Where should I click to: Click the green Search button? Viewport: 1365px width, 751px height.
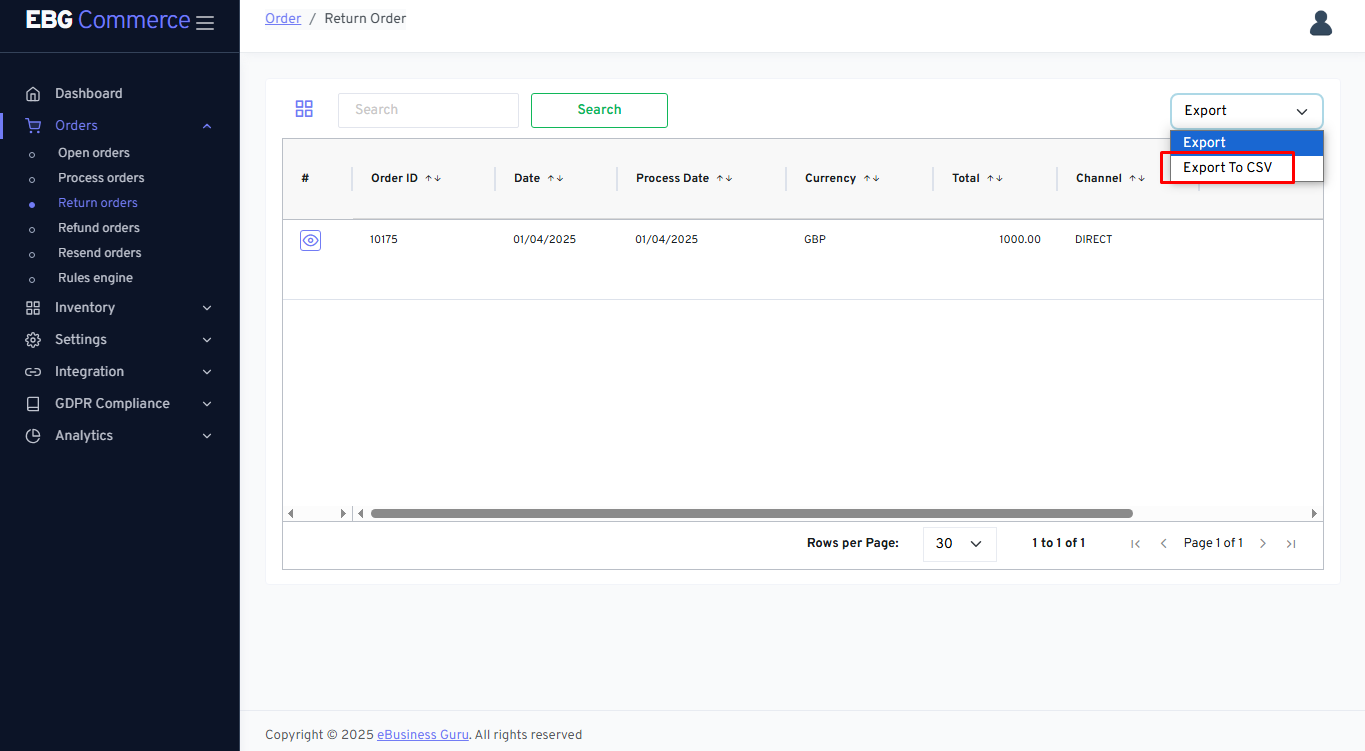coord(599,110)
